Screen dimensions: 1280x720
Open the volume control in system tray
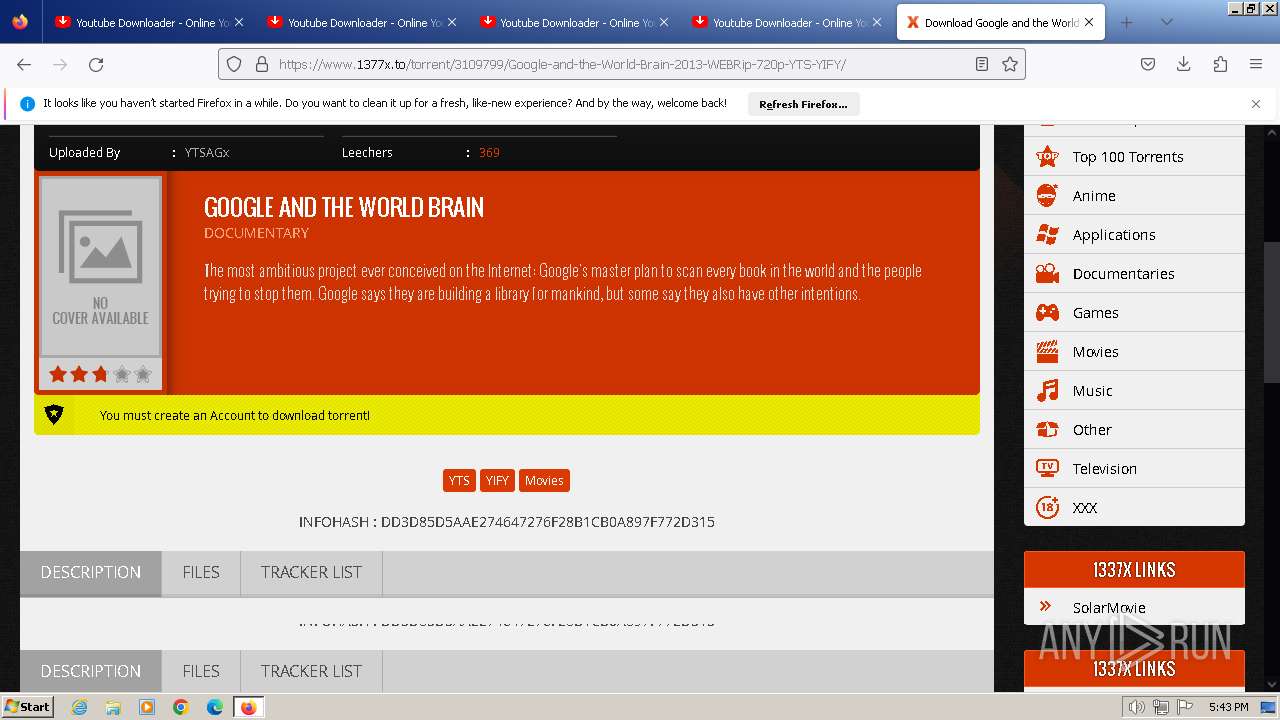(x=1136, y=707)
